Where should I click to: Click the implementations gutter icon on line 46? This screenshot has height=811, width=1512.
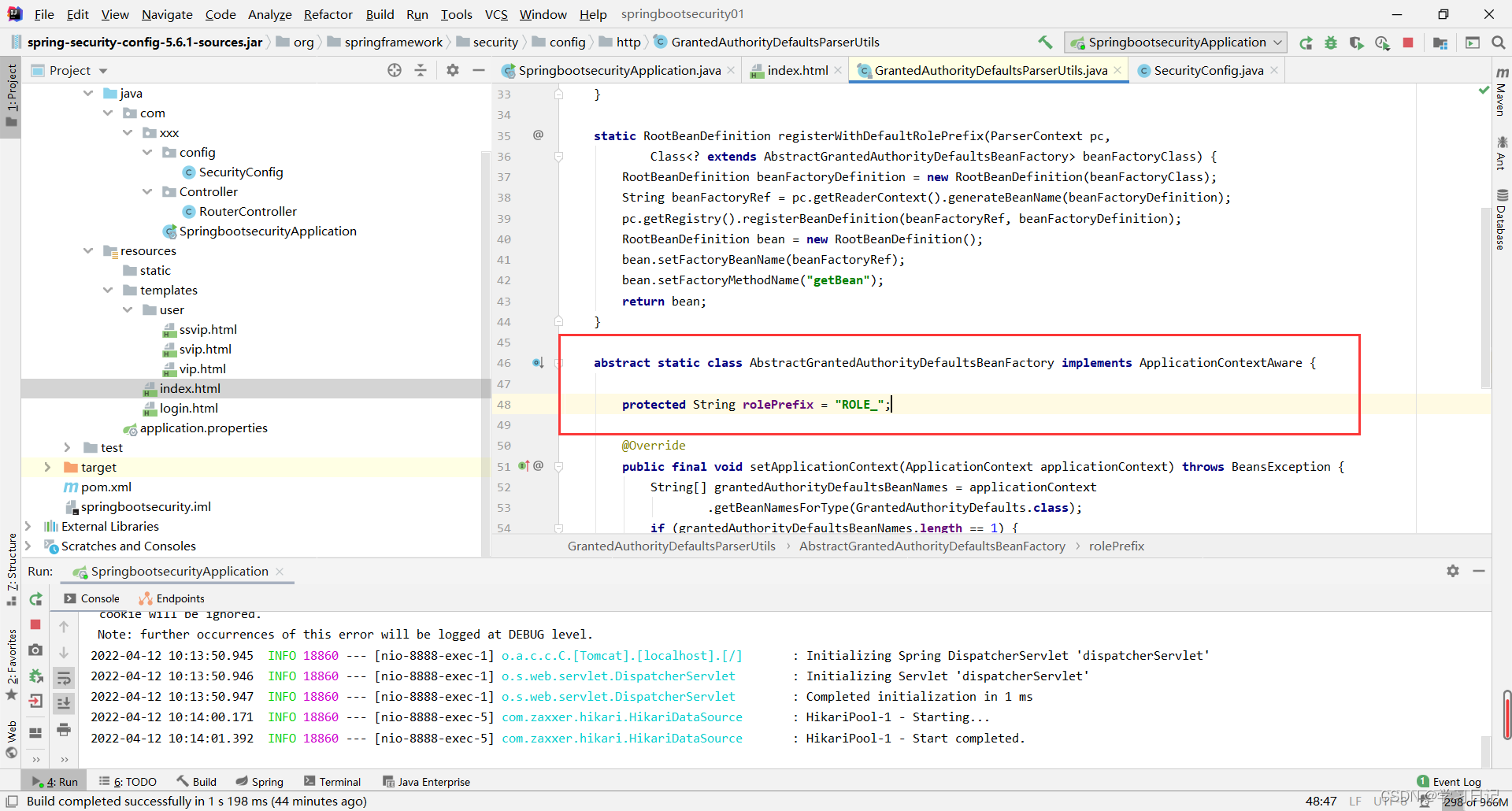tap(538, 363)
